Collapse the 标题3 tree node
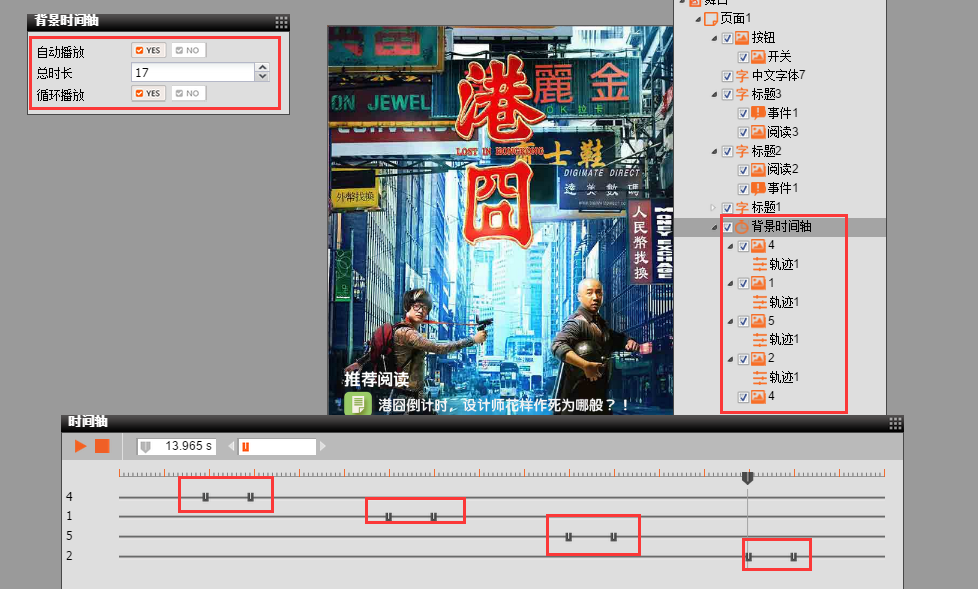 tap(714, 95)
